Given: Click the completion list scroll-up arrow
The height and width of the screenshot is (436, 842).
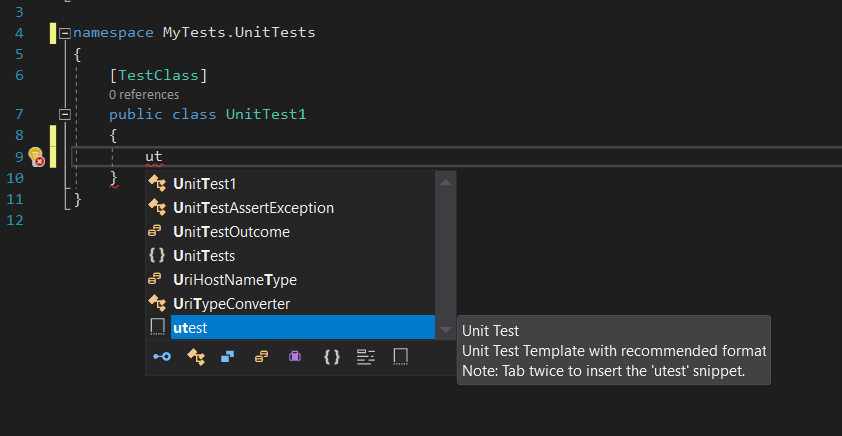Looking at the screenshot, I should (445, 183).
